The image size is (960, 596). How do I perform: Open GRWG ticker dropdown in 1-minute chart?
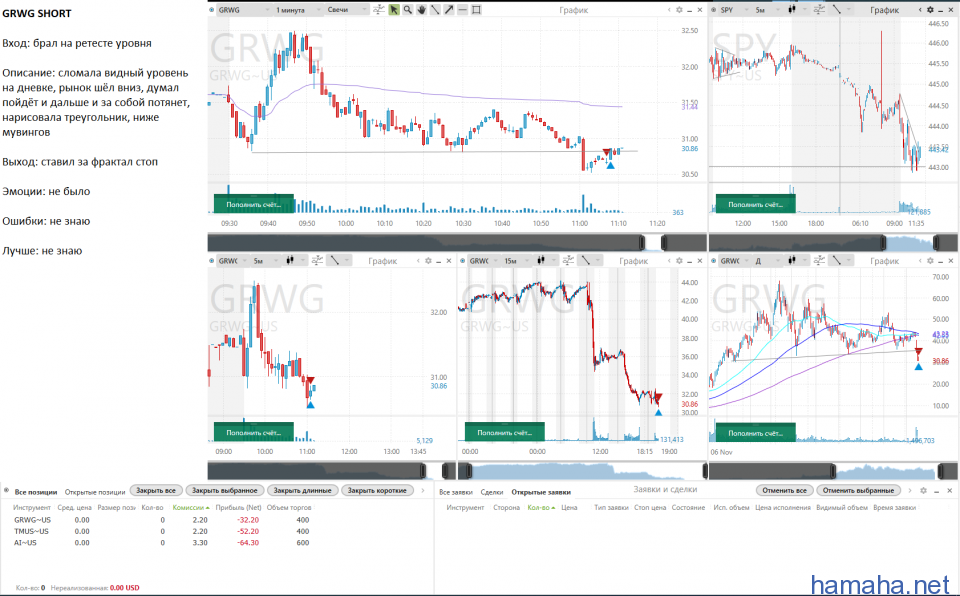pos(244,10)
